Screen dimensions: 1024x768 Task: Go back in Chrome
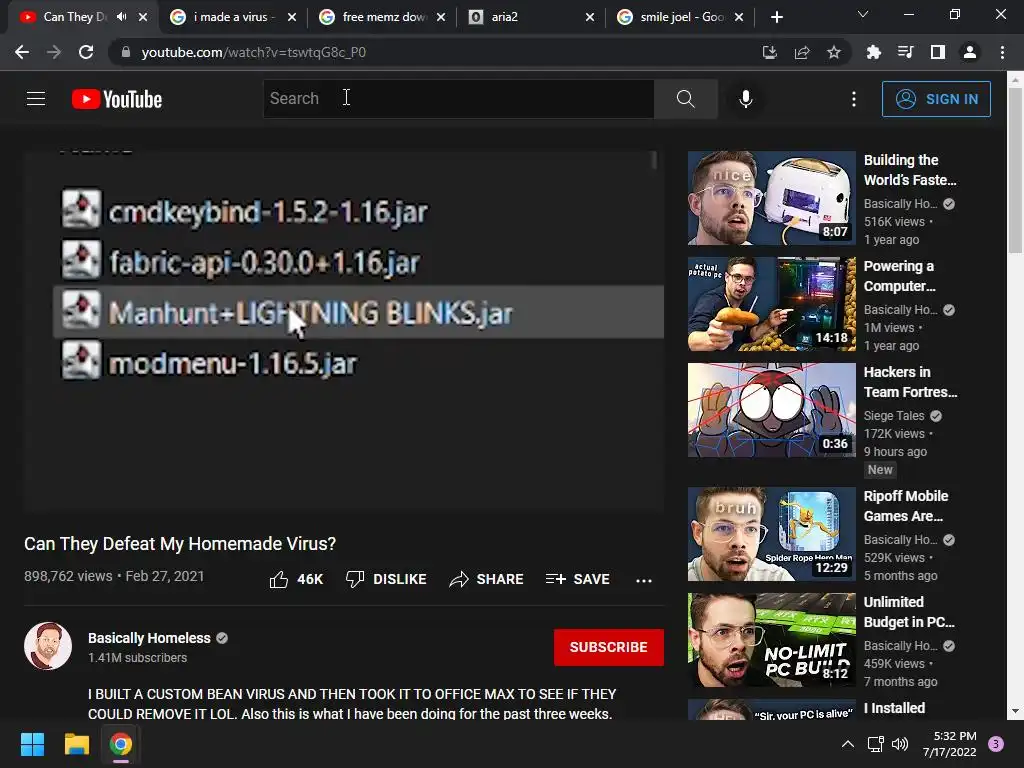[22, 52]
